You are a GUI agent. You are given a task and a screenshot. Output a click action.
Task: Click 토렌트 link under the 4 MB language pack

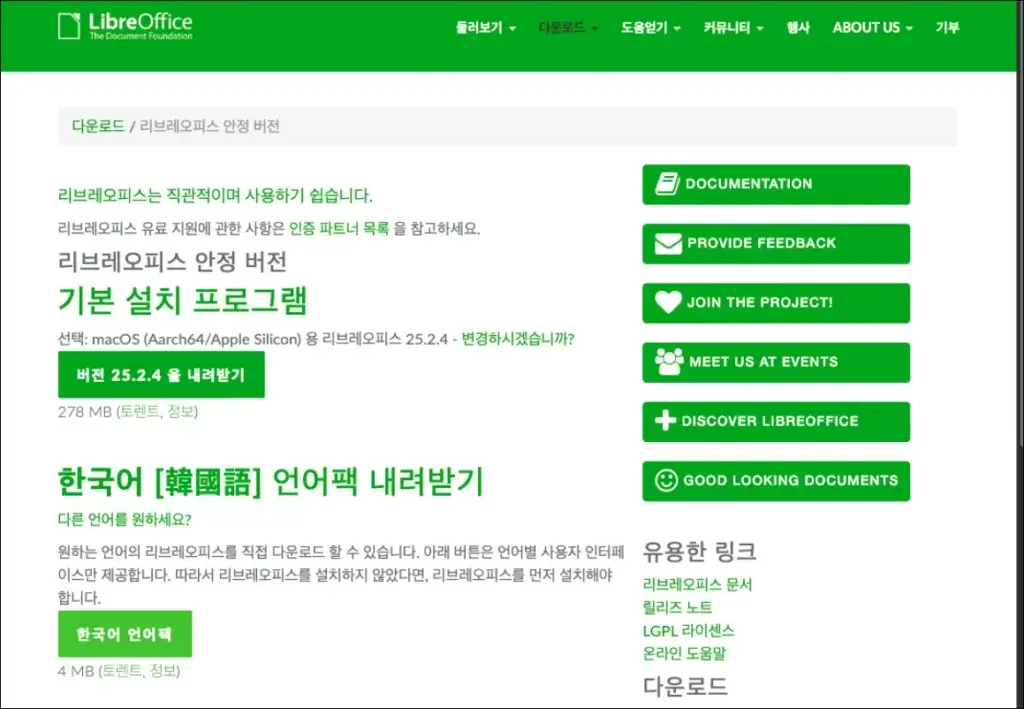(x=121, y=670)
